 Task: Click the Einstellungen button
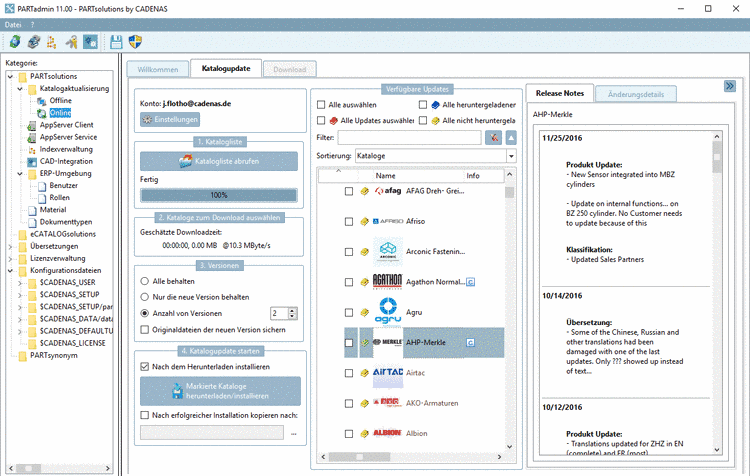[x=170, y=120]
